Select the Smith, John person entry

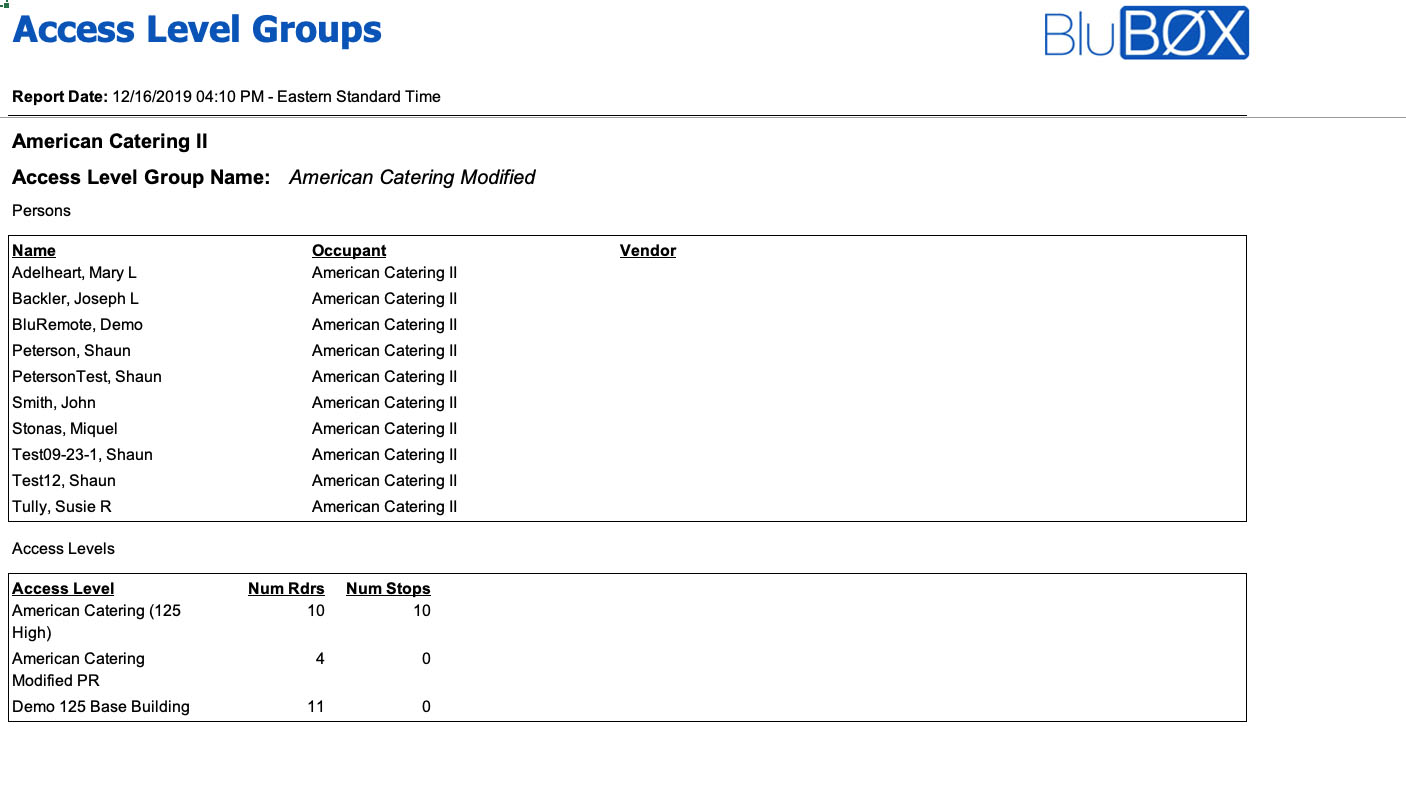54,402
